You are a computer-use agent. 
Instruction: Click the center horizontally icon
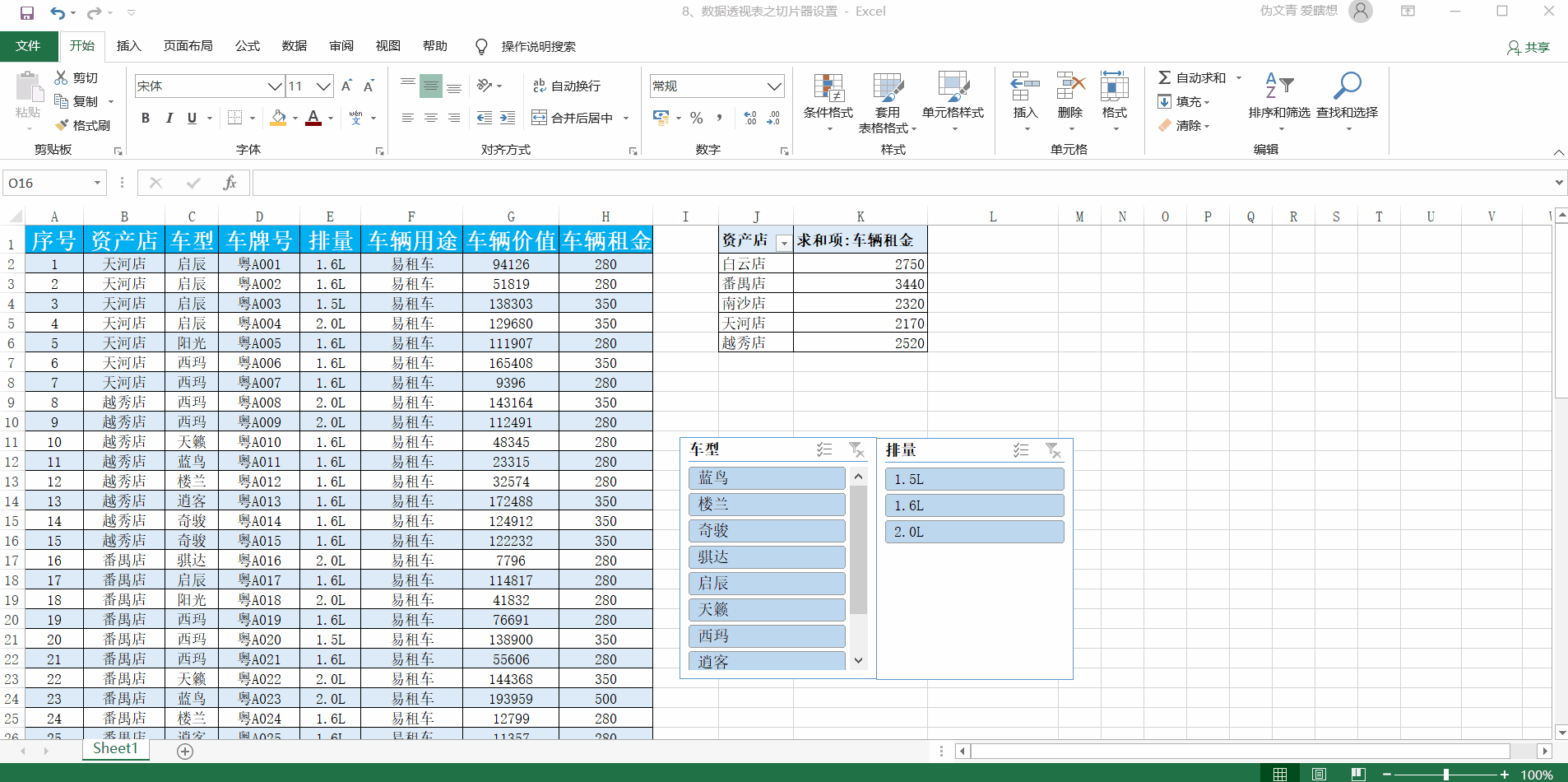click(430, 118)
